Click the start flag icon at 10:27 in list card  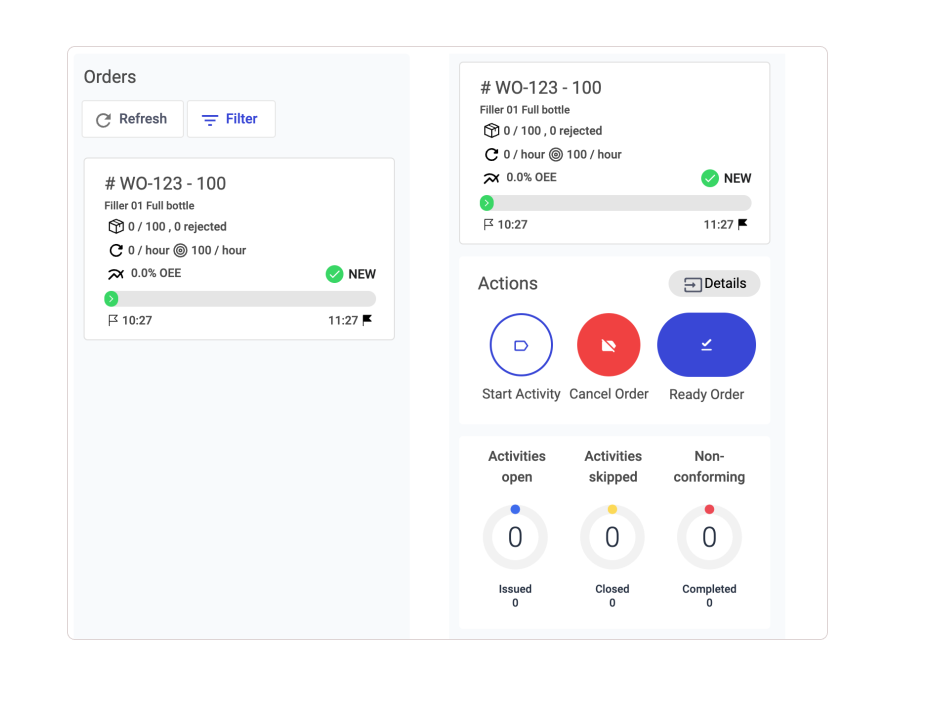[113, 321]
